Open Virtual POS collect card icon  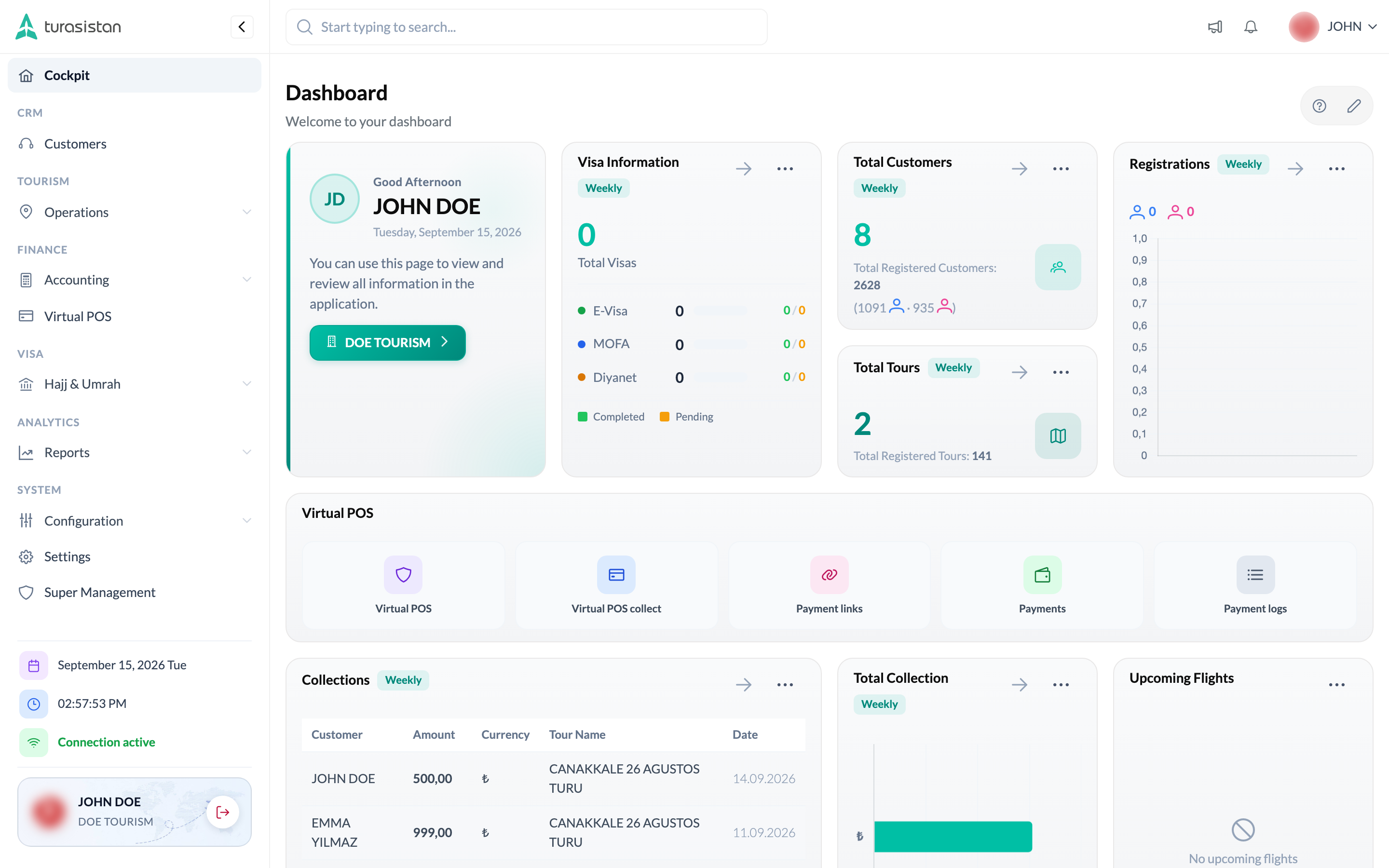coord(616,575)
